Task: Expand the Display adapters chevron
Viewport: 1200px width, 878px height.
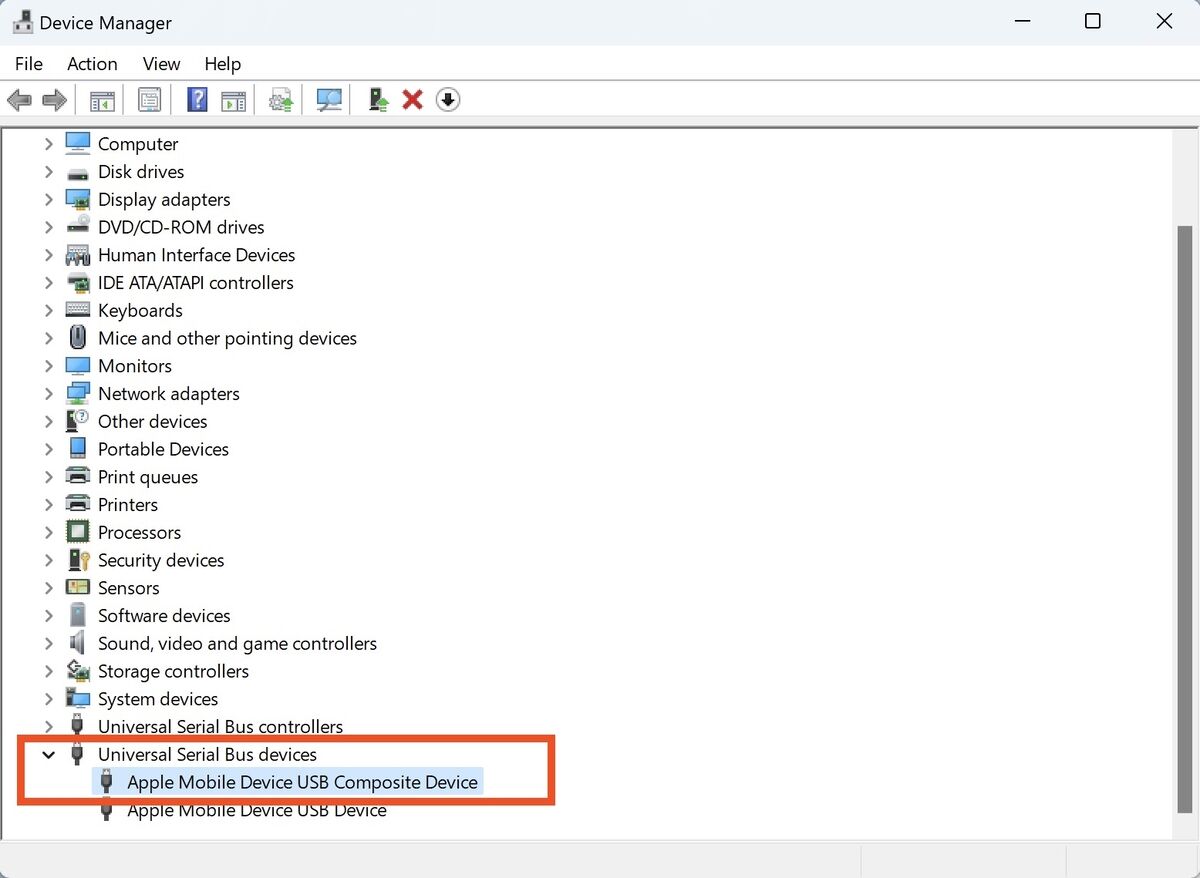Action: pyautogui.click(x=48, y=199)
